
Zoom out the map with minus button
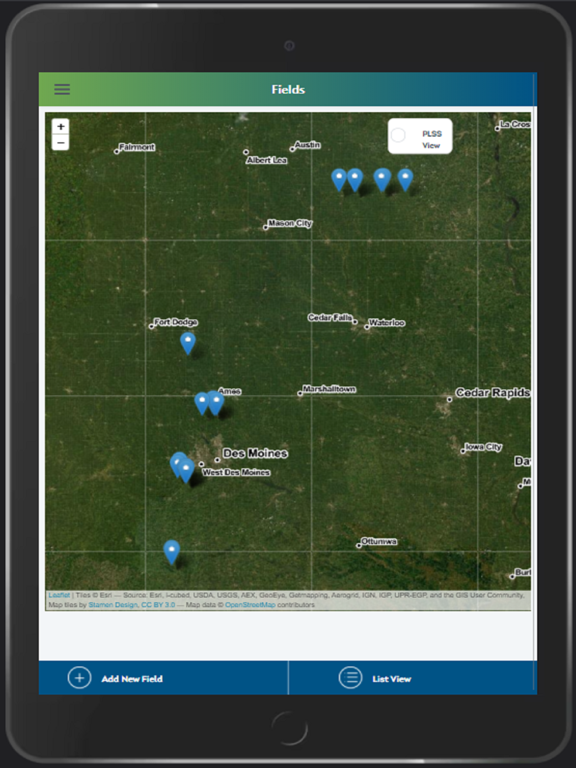(60, 143)
